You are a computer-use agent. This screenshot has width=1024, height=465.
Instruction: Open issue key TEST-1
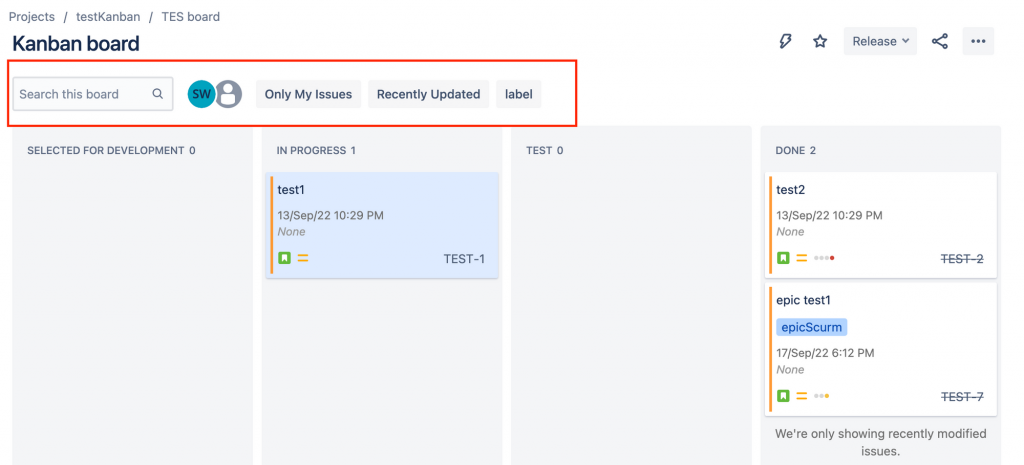(464, 259)
